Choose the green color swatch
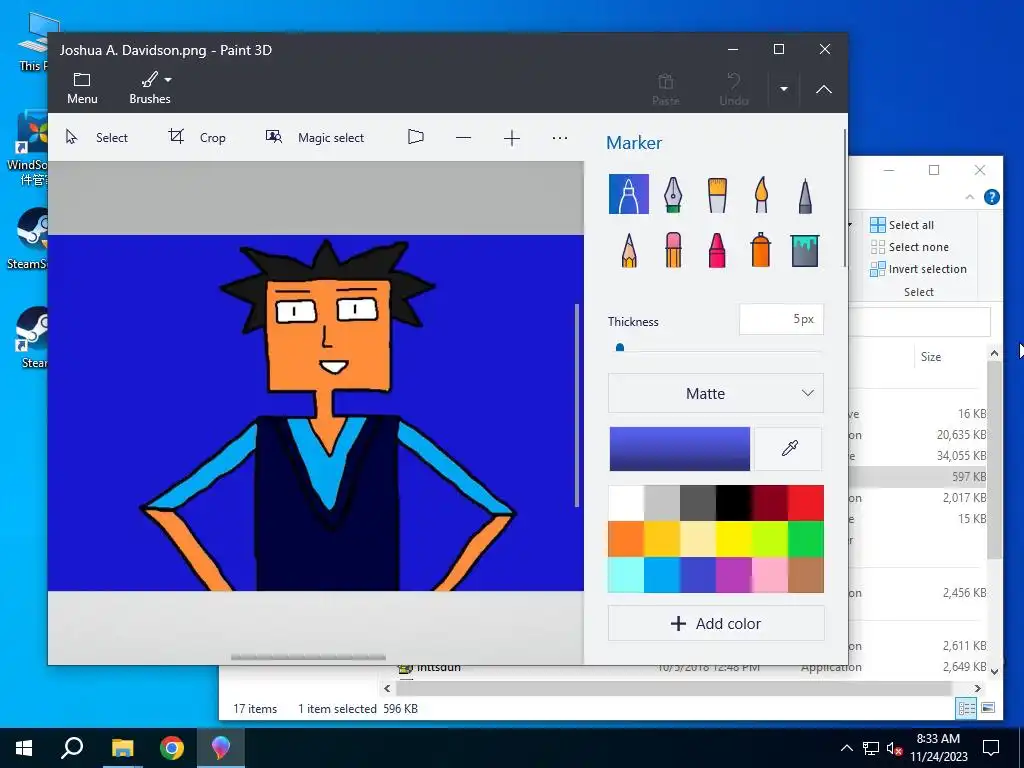 (806, 539)
